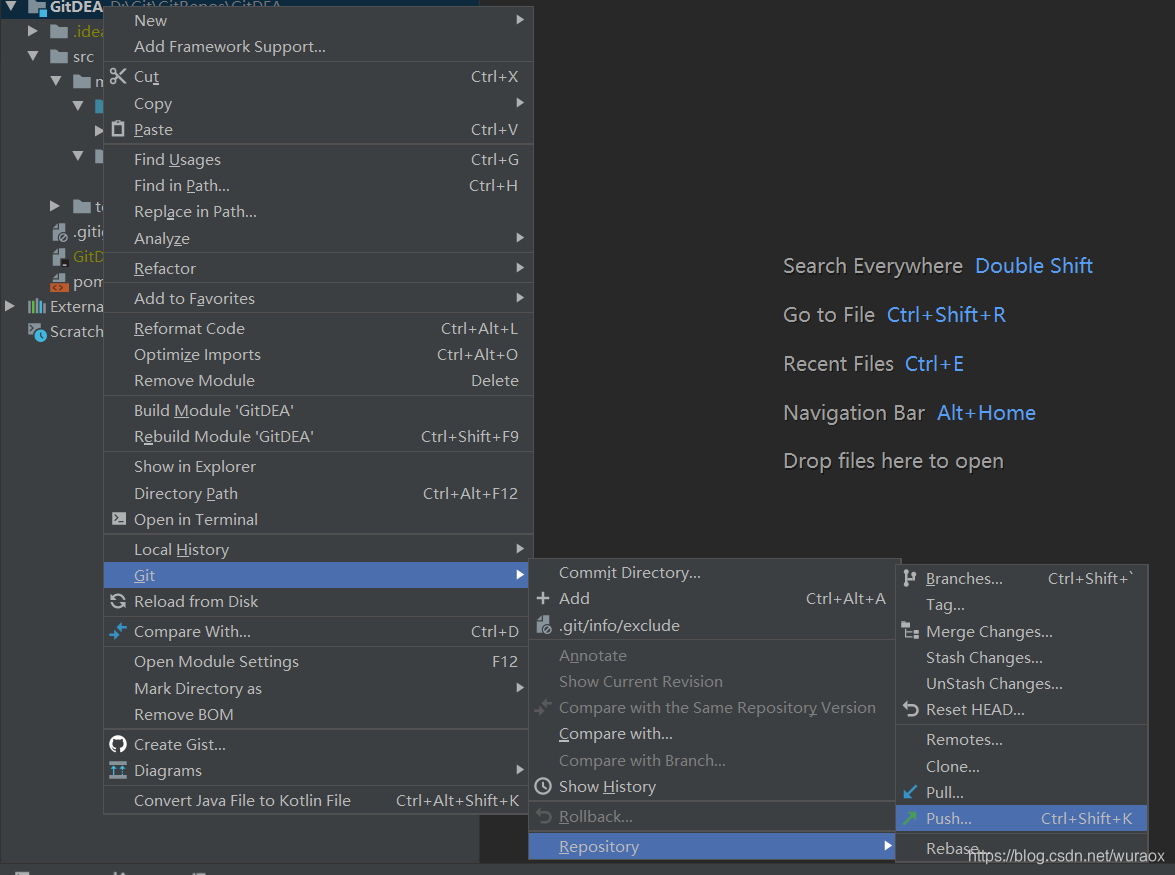This screenshot has height=875, width=1175.
Task: Click the .gitignore file icon in tree
Action: point(59,232)
